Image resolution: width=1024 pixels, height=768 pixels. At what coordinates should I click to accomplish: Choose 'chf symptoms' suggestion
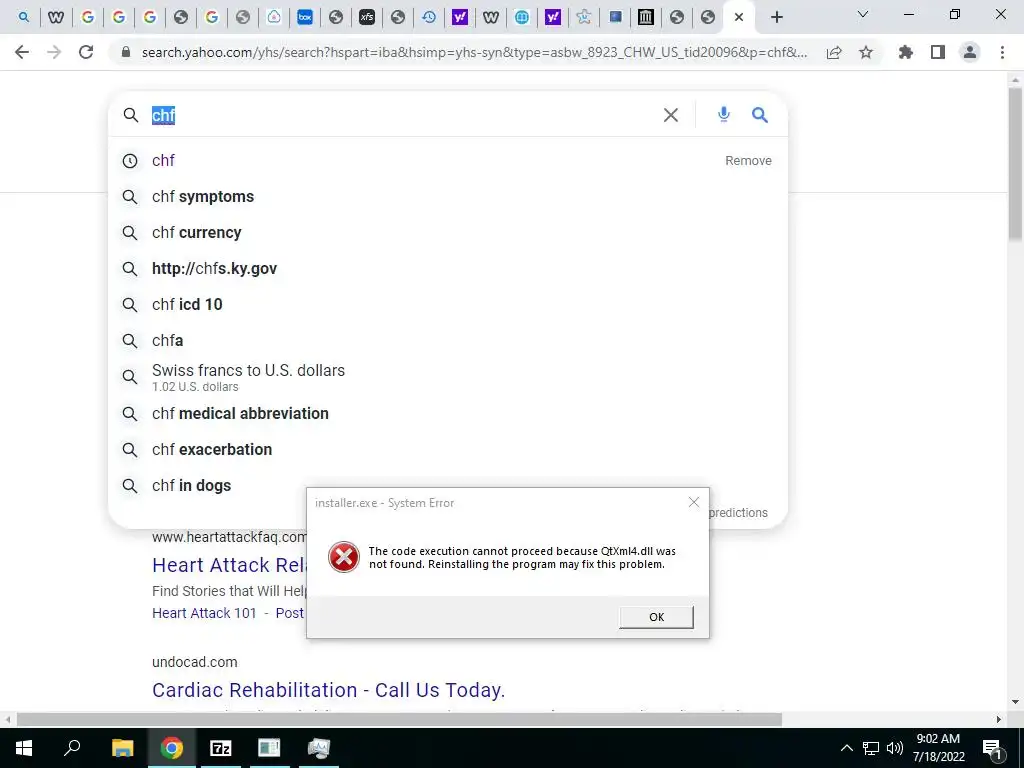(447, 197)
